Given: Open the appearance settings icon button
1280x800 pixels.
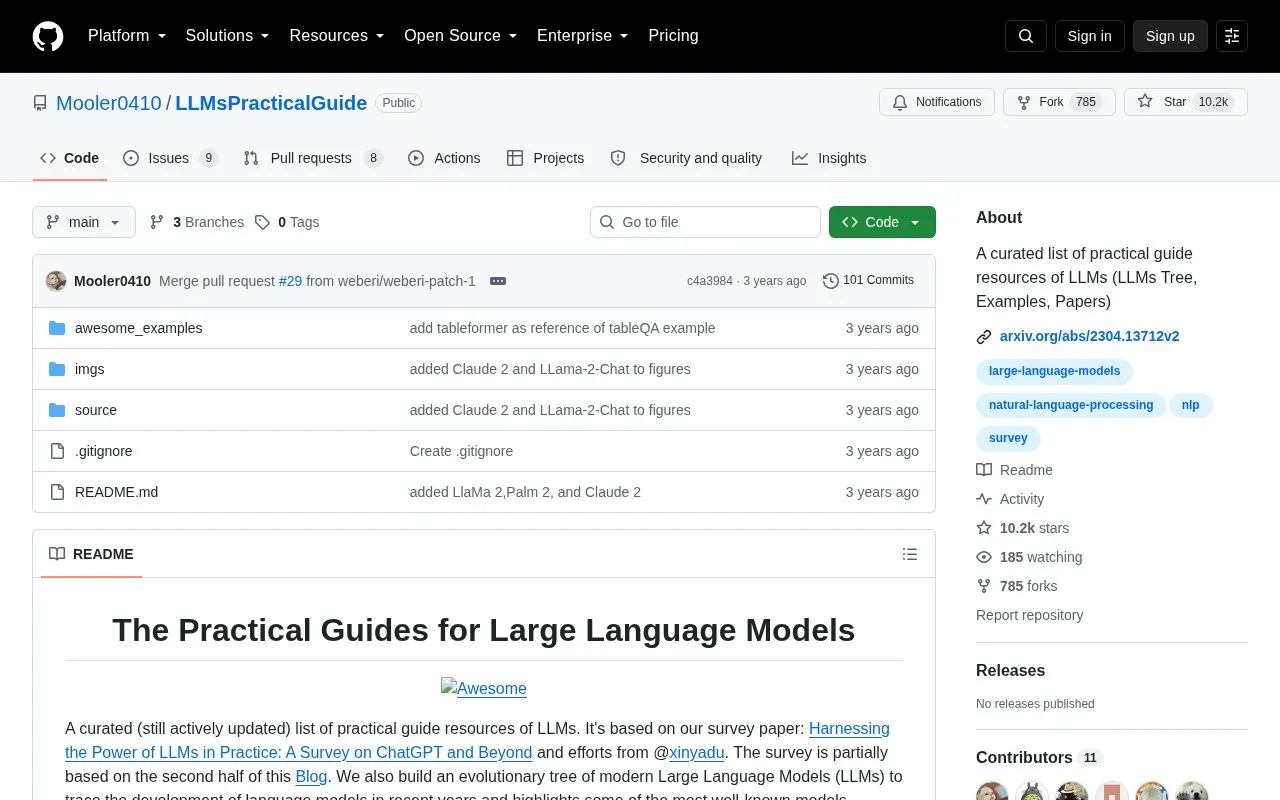Looking at the screenshot, I should point(1232,36).
